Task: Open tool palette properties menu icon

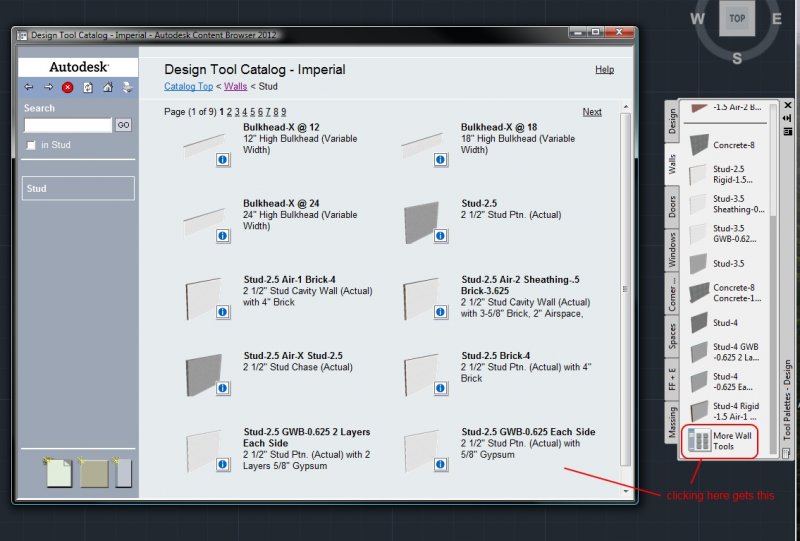Action: [788, 132]
